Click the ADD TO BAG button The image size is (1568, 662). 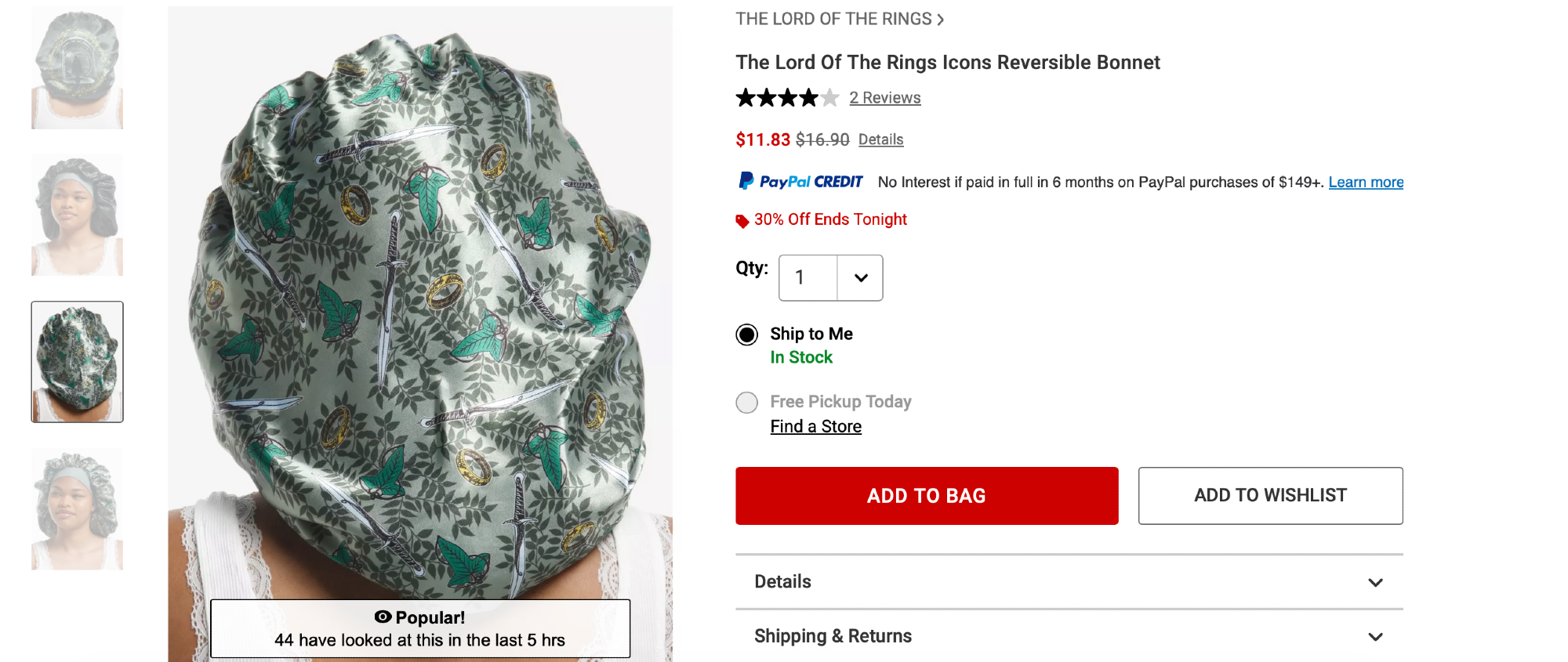pos(927,496)
